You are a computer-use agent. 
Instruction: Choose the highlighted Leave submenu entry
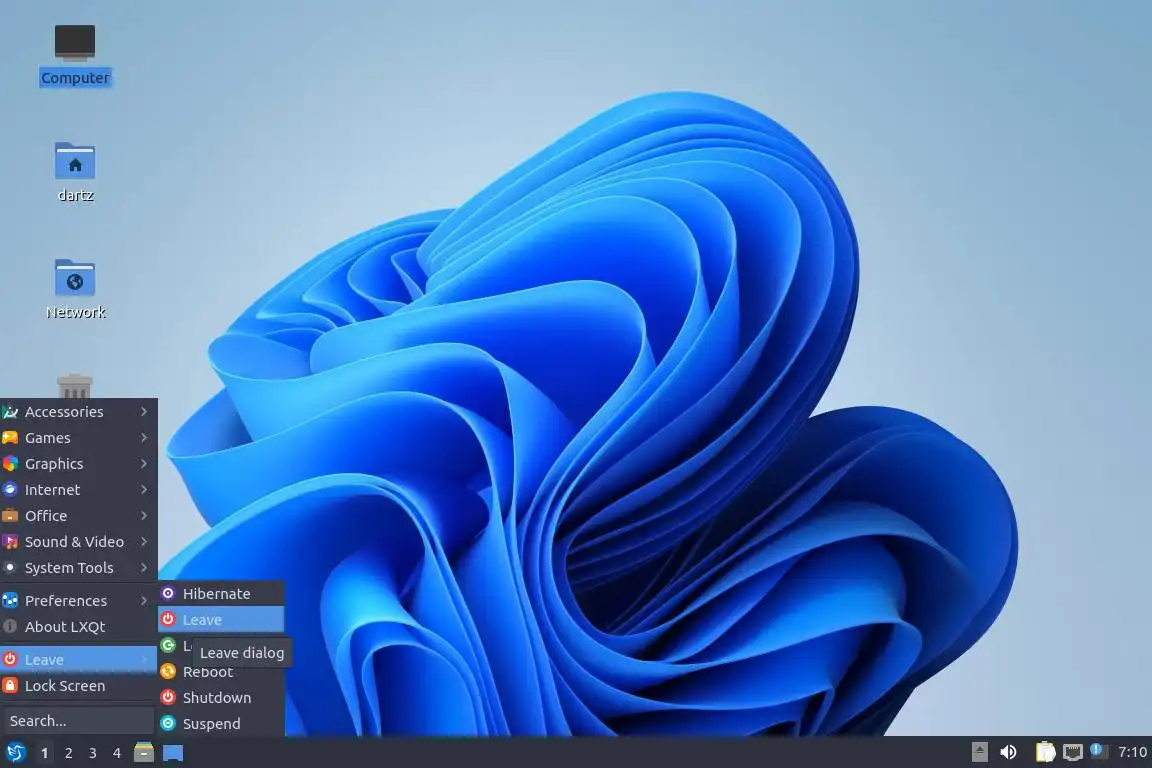(x=221, y=620)
